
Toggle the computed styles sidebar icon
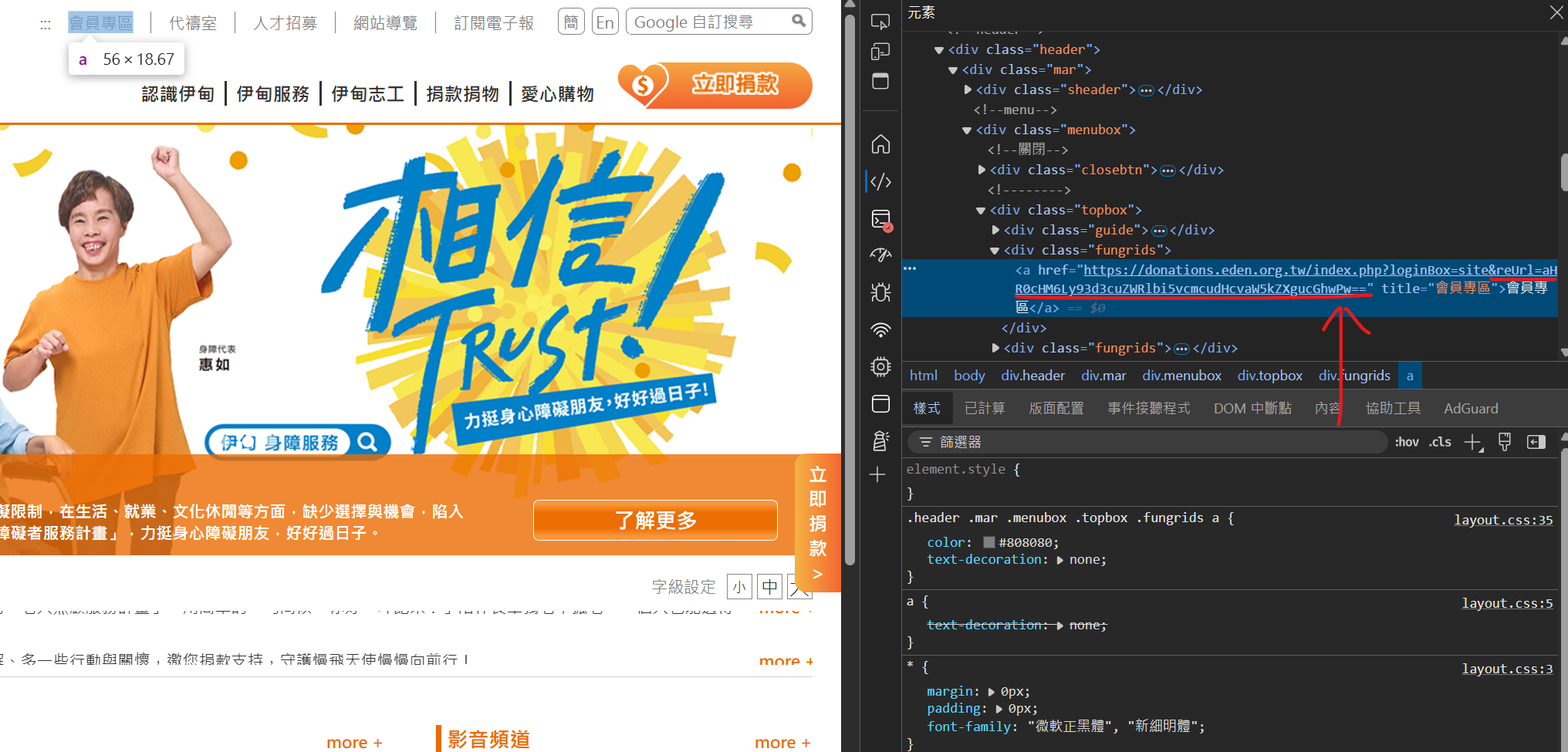point(1536,442)
